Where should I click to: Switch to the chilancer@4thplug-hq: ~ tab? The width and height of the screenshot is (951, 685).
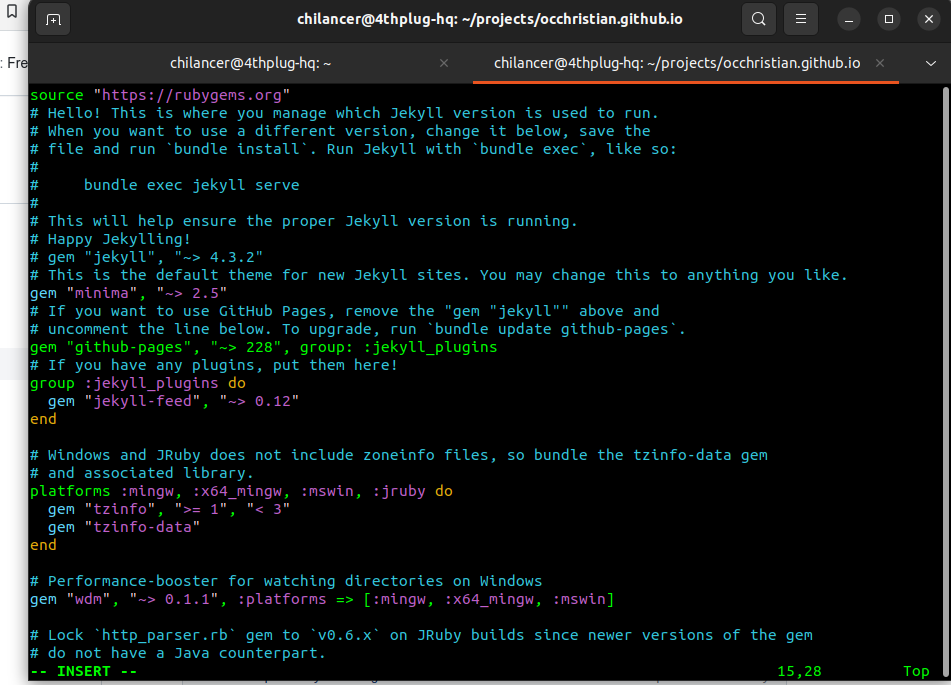coord(250,63)
